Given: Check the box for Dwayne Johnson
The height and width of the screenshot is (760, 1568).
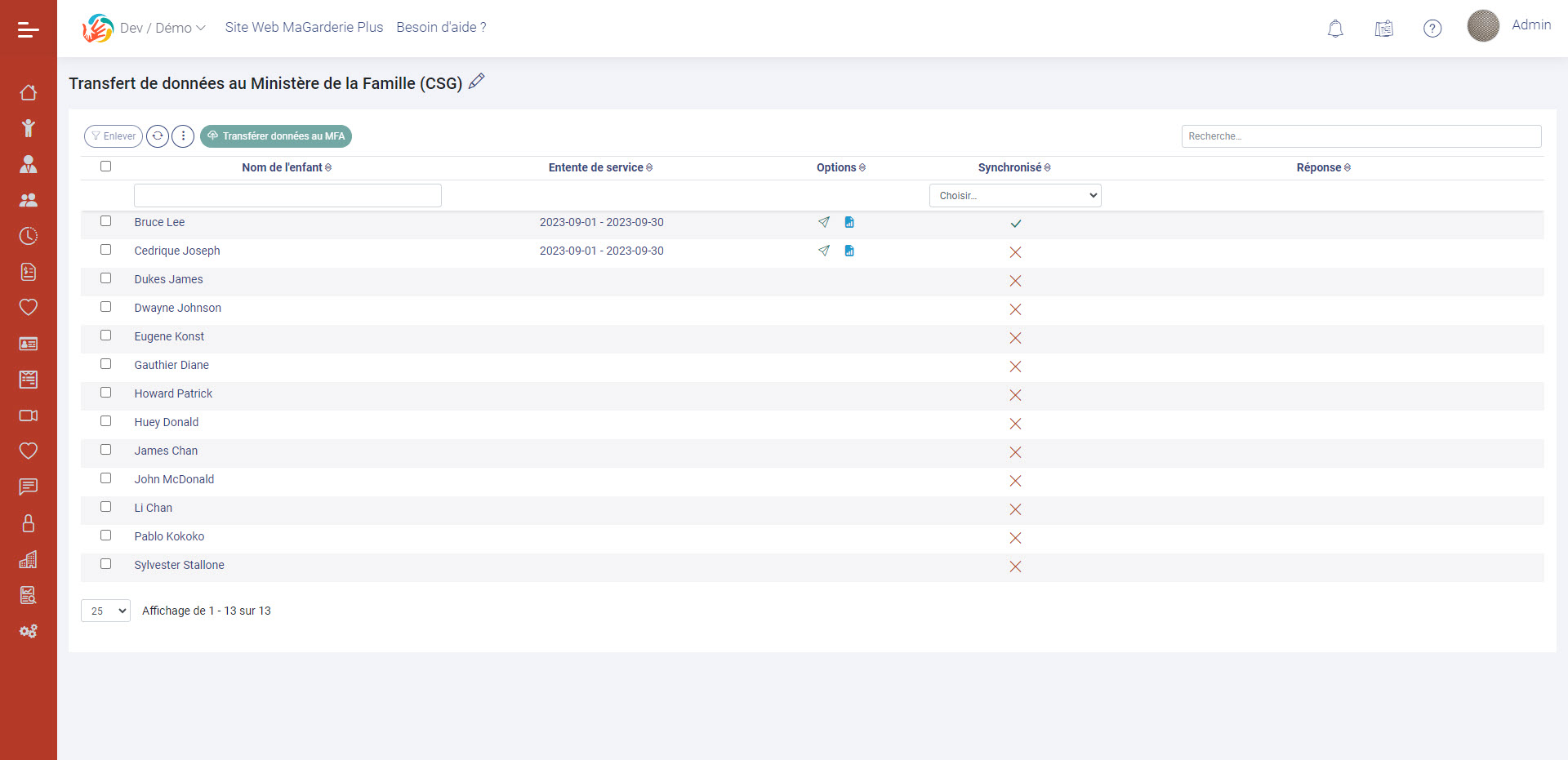Looking at the screenshot, I should [105, 307].
